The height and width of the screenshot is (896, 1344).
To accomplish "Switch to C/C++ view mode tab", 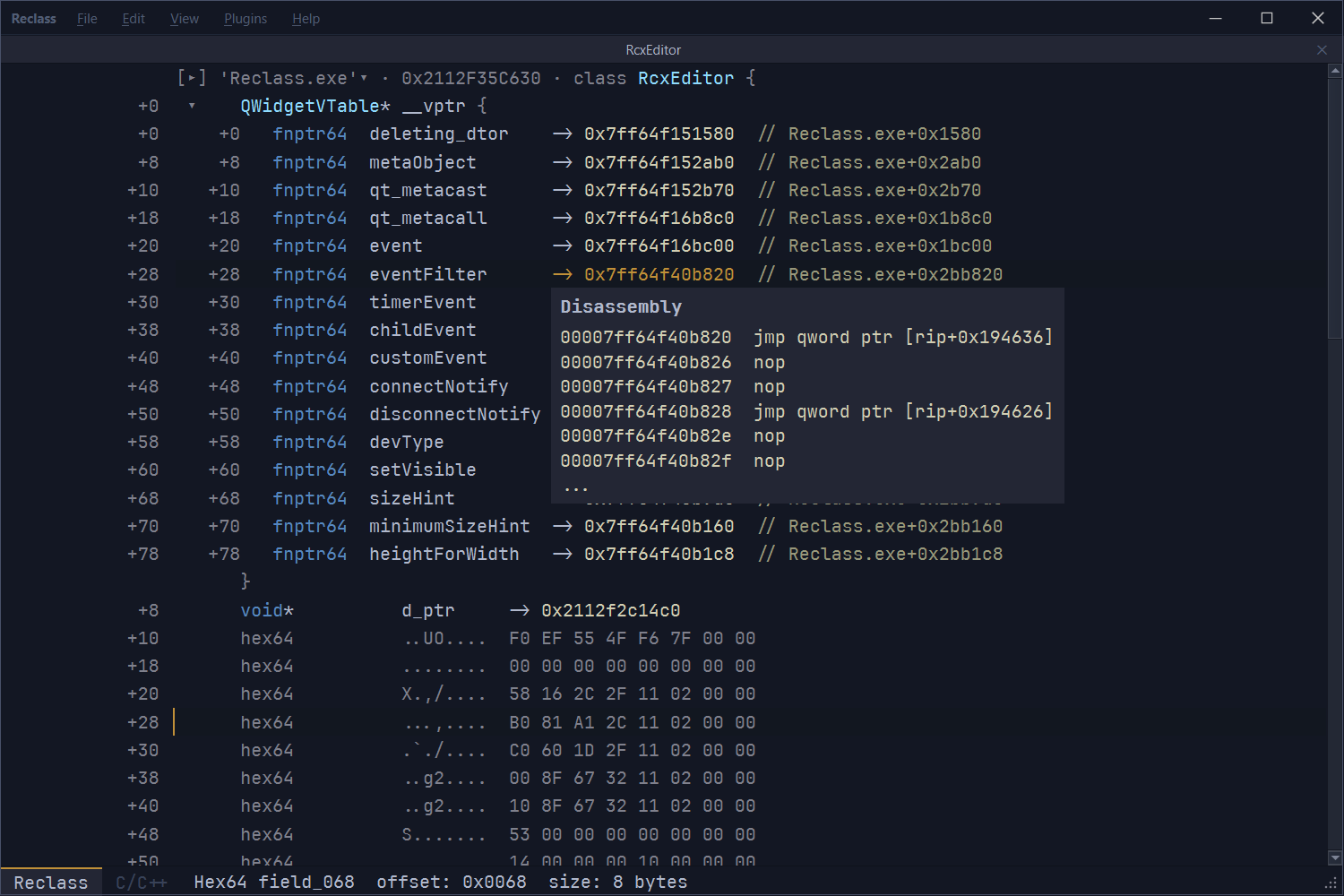I will tap(142, 883).
